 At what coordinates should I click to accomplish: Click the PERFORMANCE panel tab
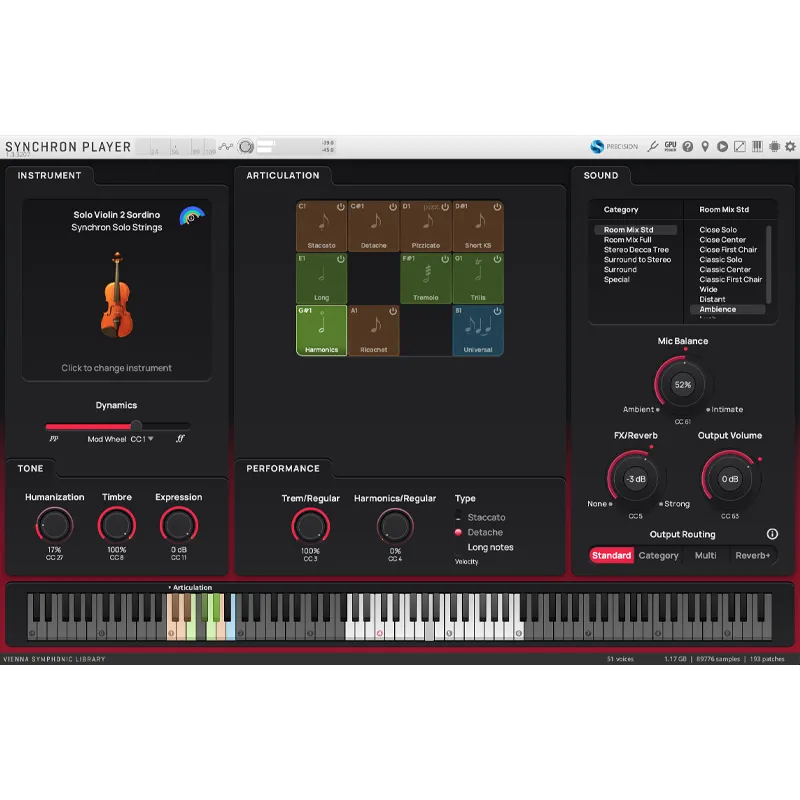tap(283, 468)
